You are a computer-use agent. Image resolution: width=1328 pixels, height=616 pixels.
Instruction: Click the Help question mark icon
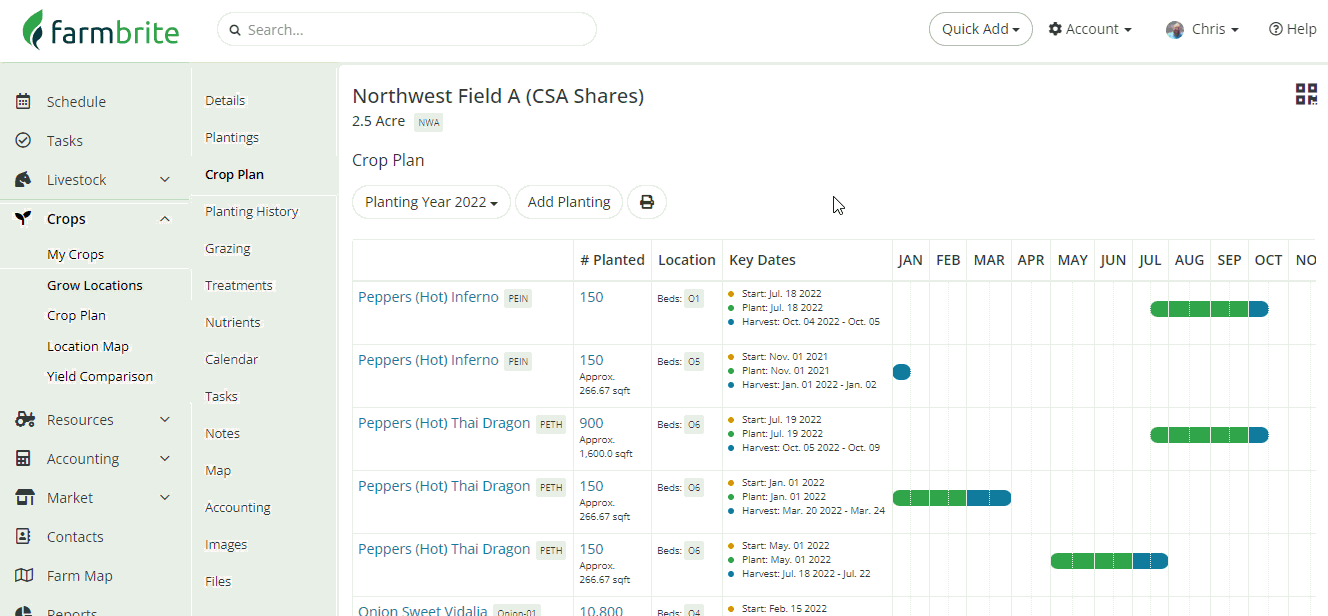(1275, 30)
